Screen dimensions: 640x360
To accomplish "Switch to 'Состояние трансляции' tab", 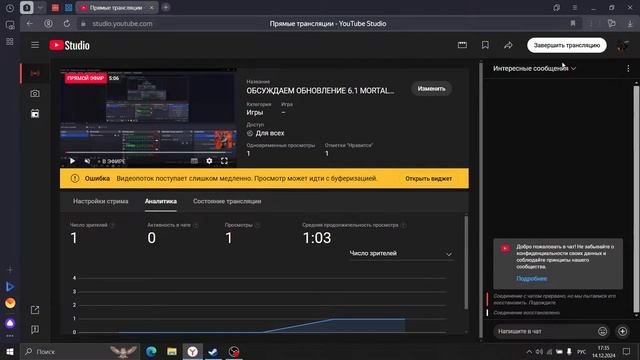I will [x=227, y=201].
